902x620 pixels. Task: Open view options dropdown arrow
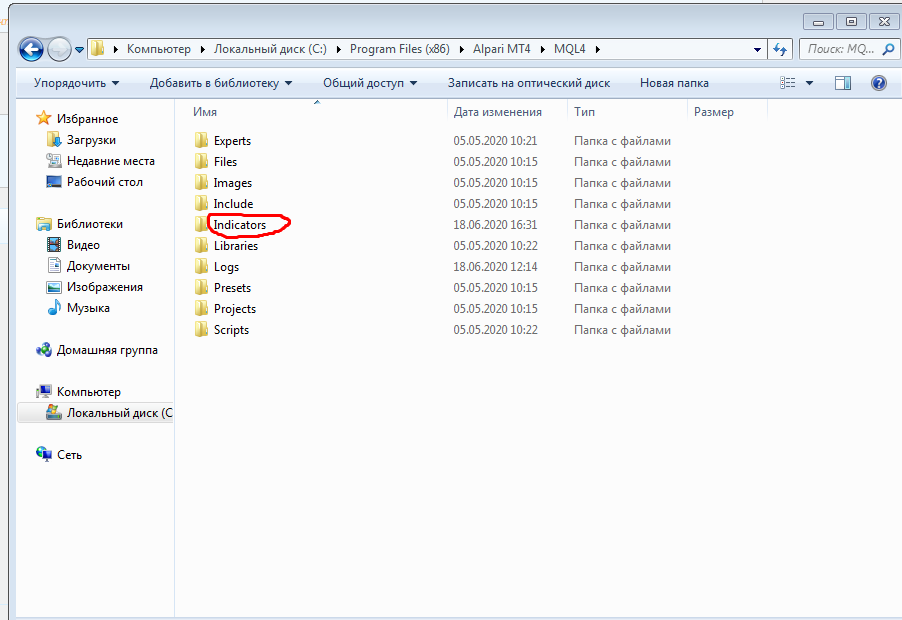point(809,83)
